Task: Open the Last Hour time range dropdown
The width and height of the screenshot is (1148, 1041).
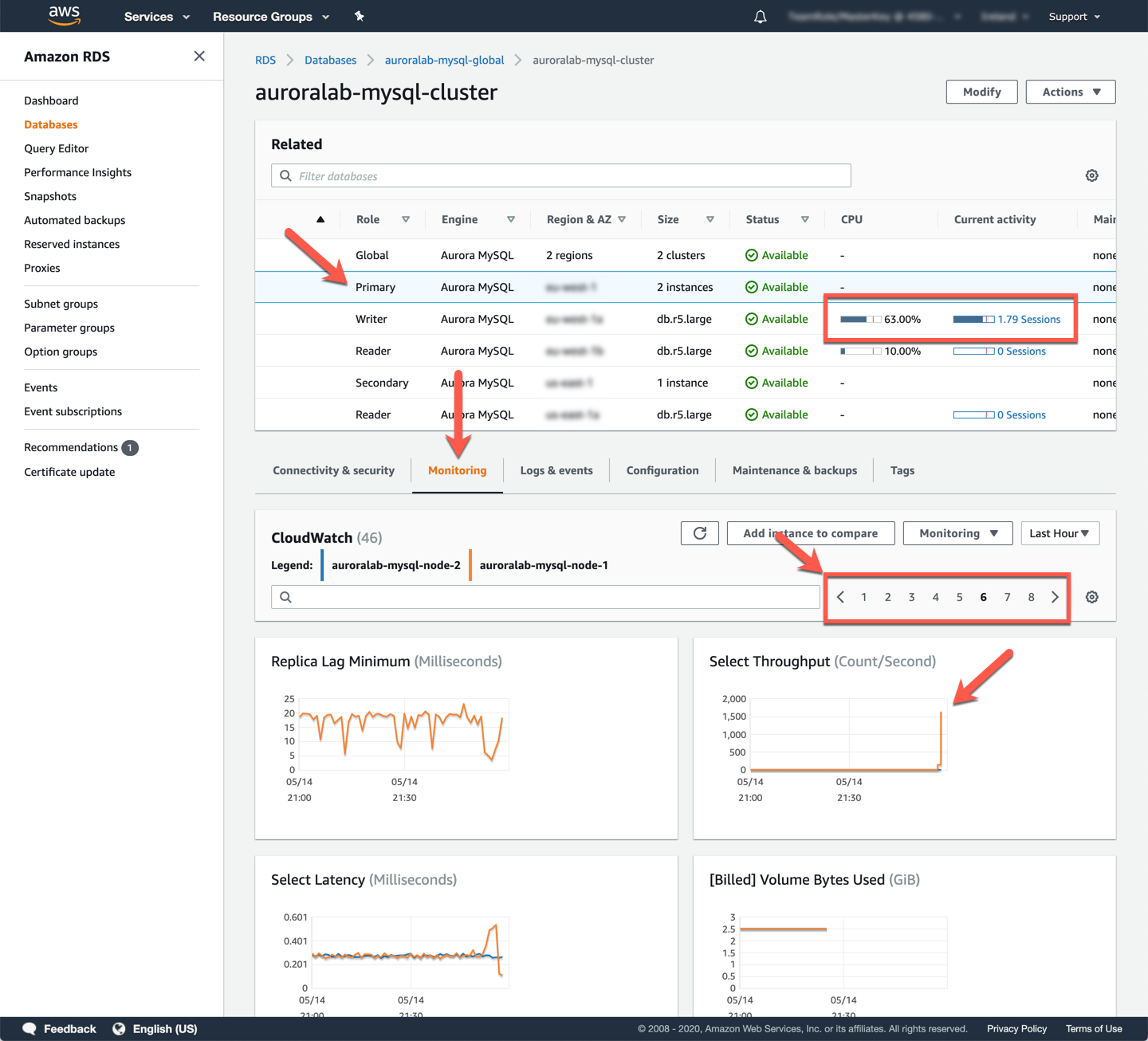Action: tap(1060, 533)
